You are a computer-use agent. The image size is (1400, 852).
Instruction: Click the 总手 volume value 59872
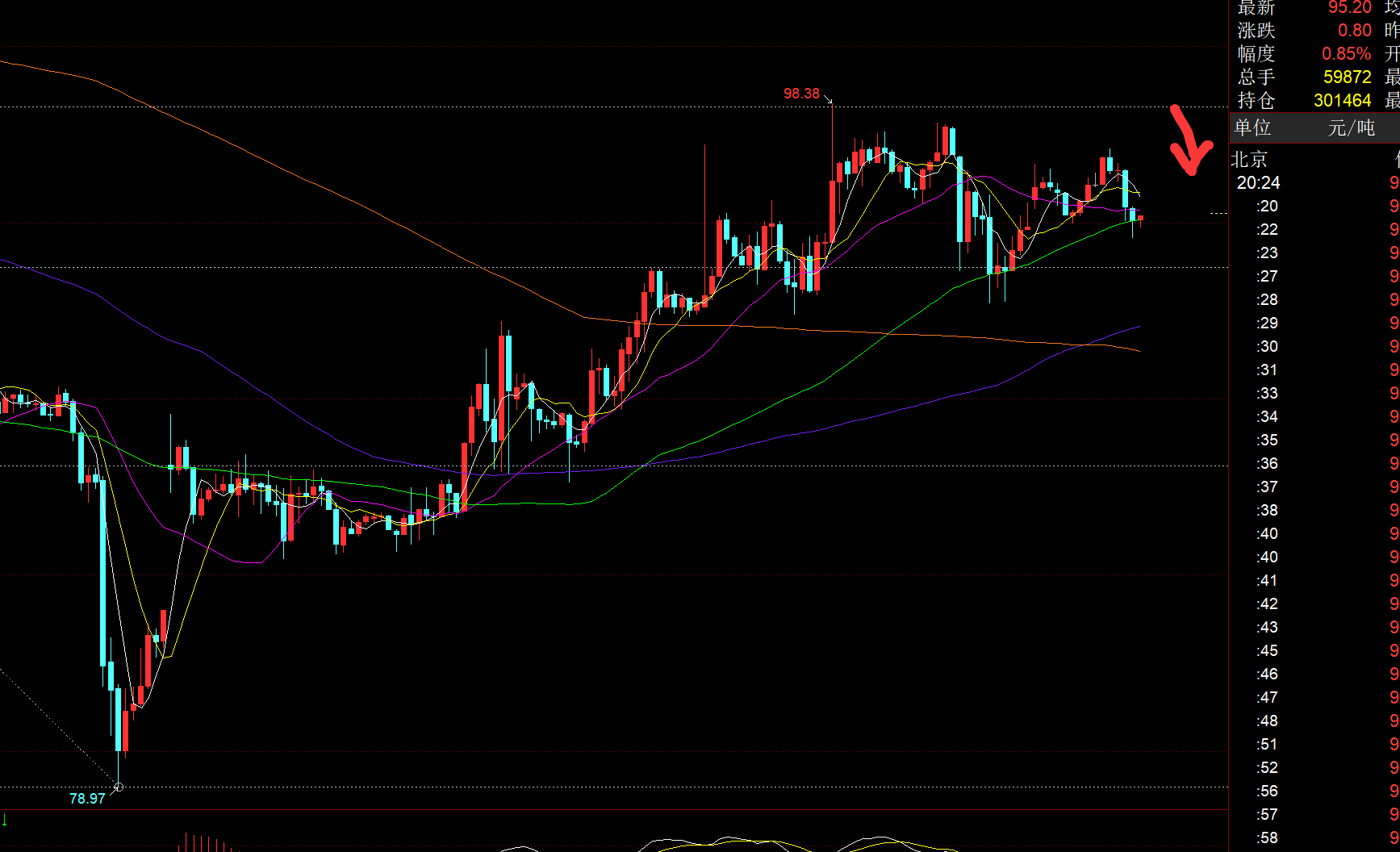[x=1347, y=77]
